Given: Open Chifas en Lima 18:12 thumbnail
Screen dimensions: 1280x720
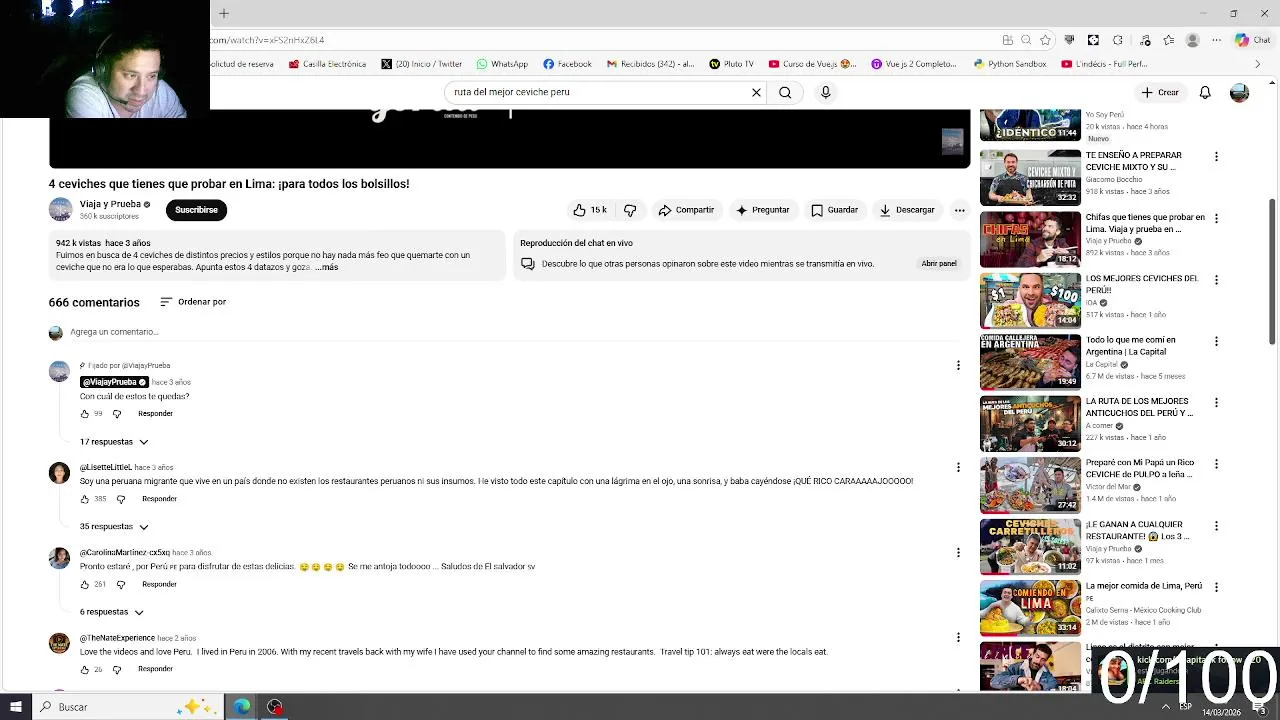Looking at the screenshot, I should tap(1030, 239).
